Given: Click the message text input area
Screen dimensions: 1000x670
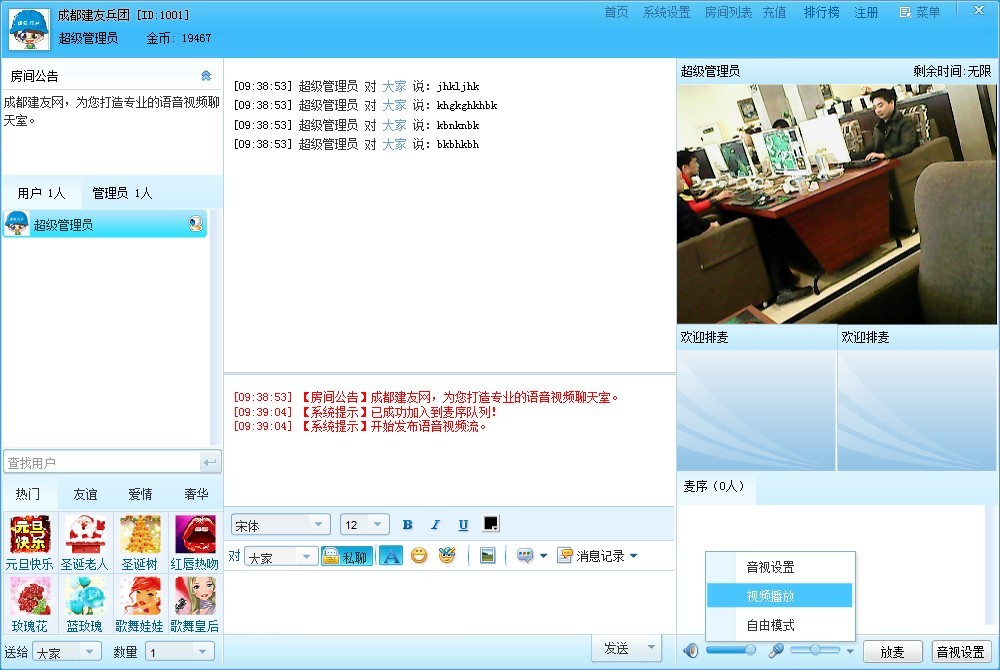Looking at the screenshot, I should coord(449,602).
